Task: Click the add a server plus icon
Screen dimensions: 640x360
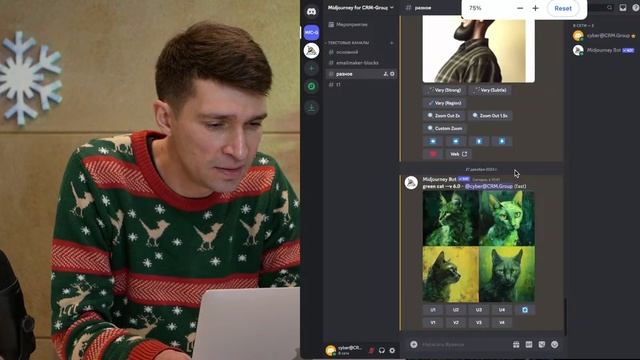Action: coord(311,68)
